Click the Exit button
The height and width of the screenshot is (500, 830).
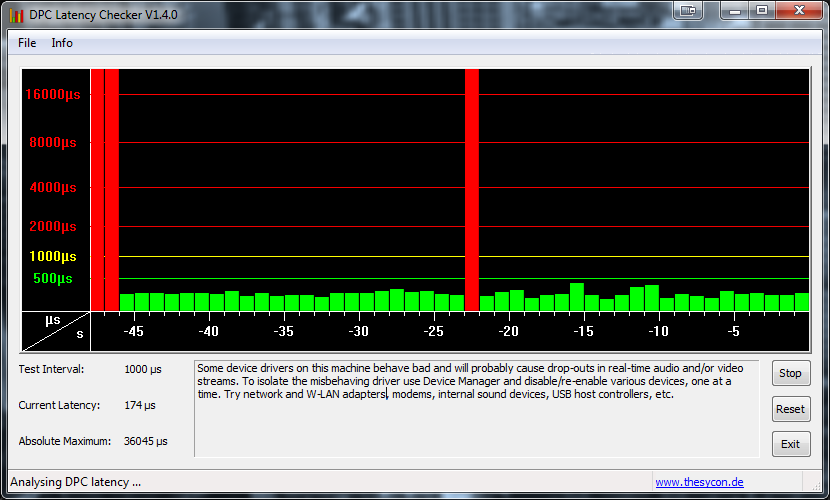pyautogui.click(x=790, y=444)
